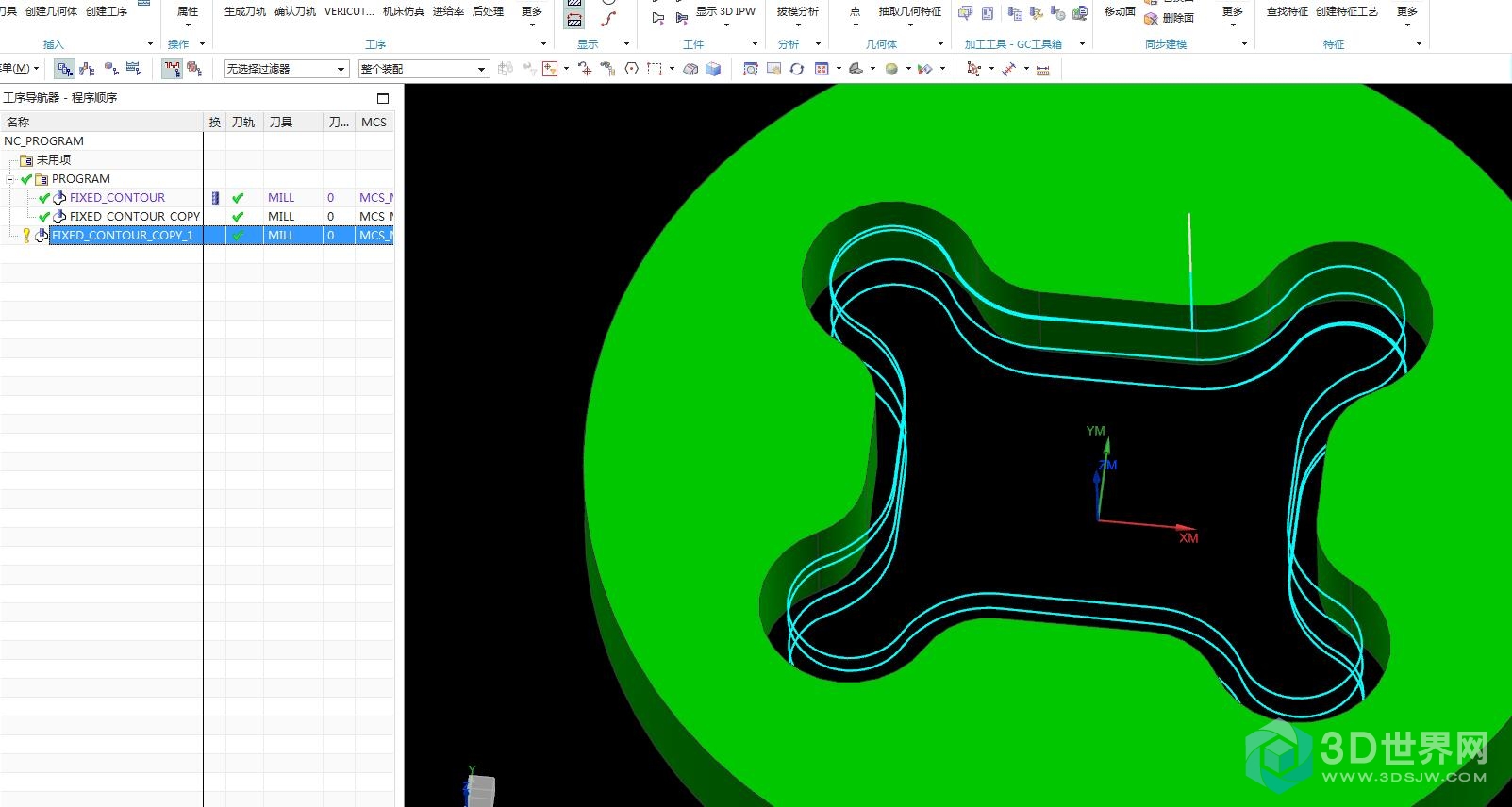1512x807 pixels.
Task: Click first GC toolbox icon
Action: coord(966,13)
